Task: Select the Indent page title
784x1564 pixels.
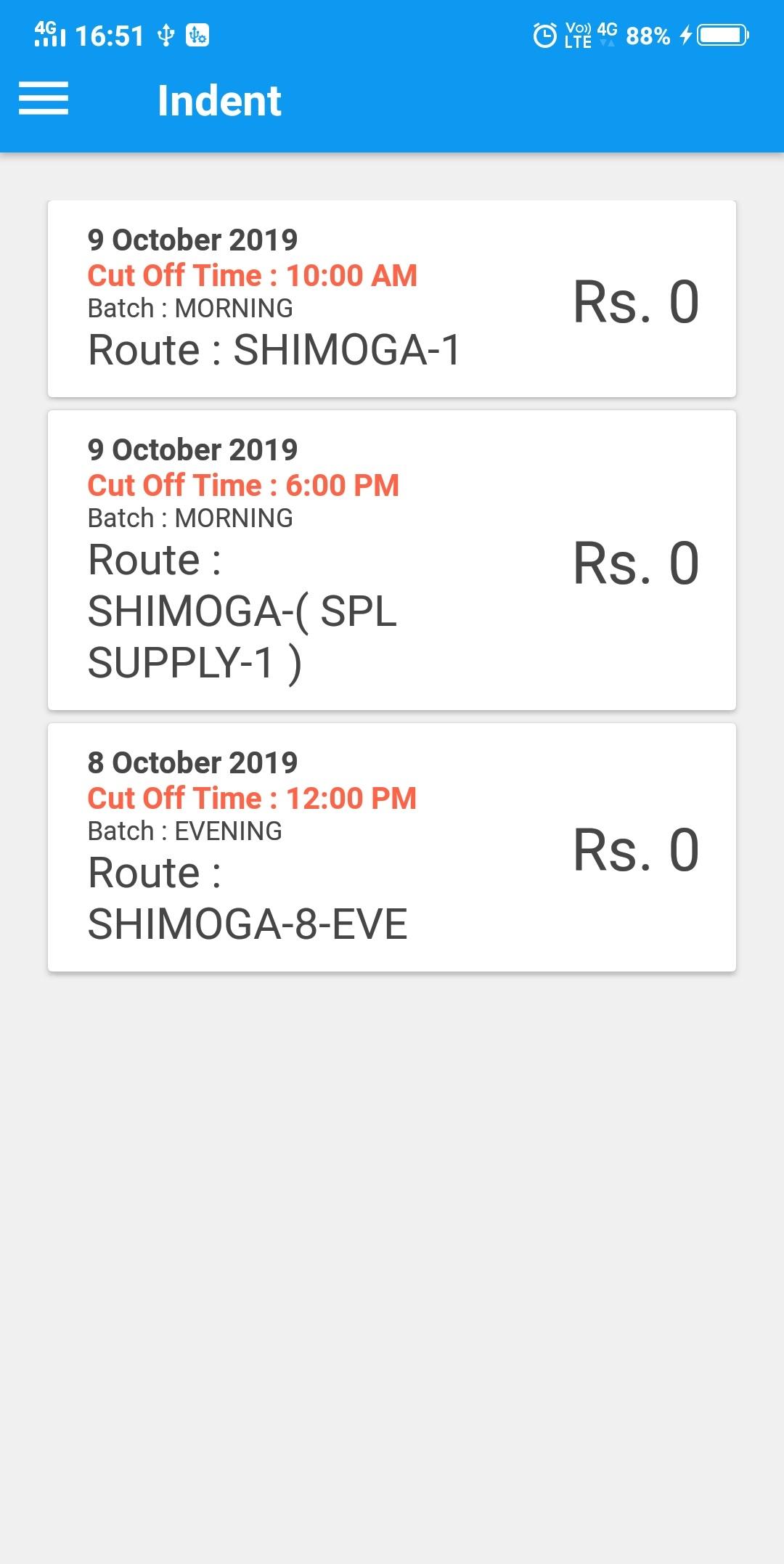Action: pyautogui.click(x=219, y=100)
